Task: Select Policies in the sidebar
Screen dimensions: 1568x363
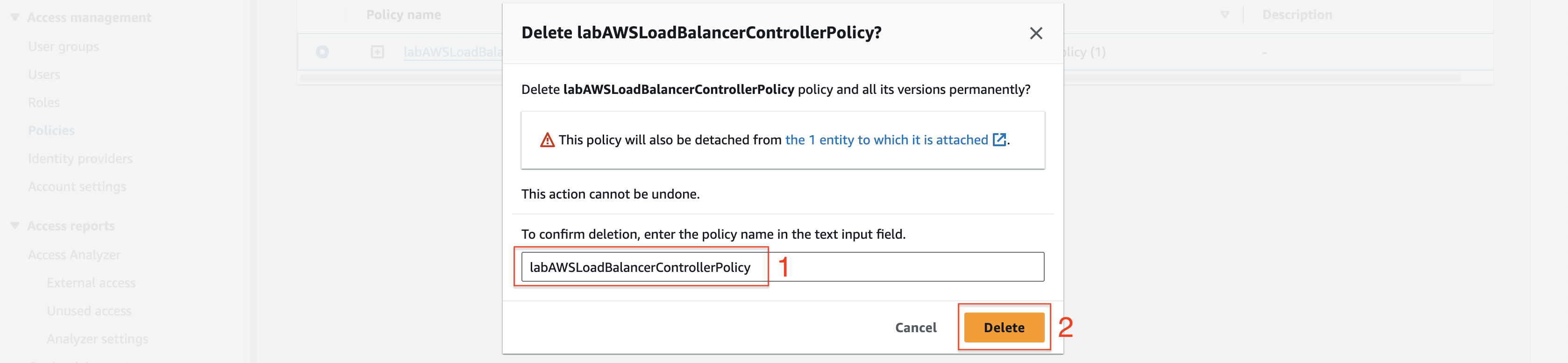Action: click(x=51, y=130)
